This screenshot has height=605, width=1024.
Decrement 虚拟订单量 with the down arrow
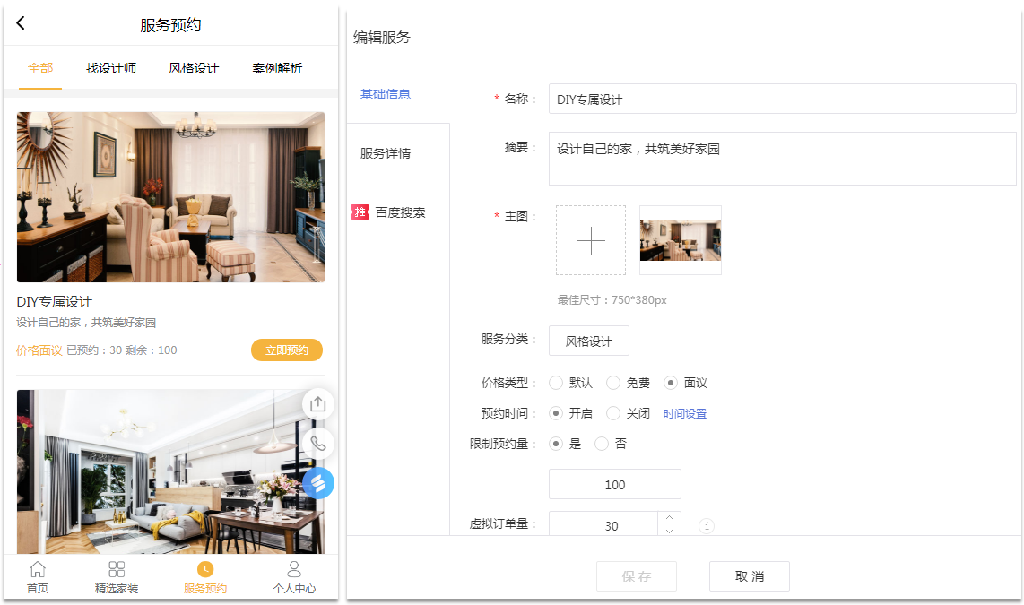[x=669, y=531]
